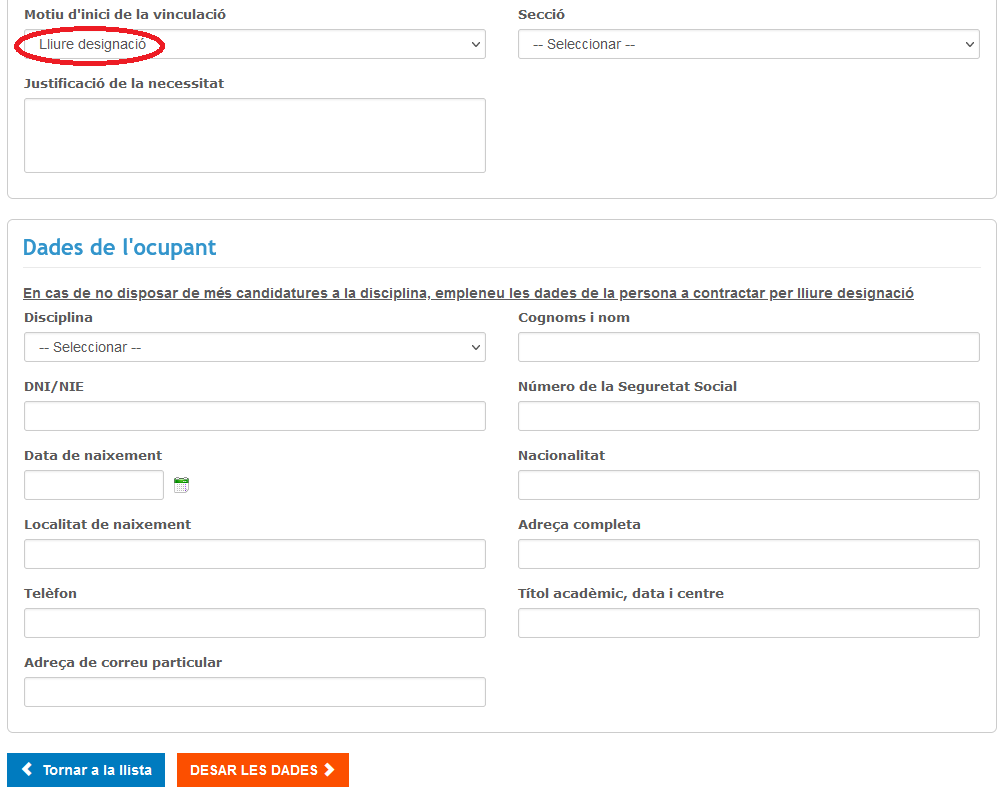This screenshot has width=1002, height=791.
Task: Click the Tornar a la llista button
Action: click(86, 770)
